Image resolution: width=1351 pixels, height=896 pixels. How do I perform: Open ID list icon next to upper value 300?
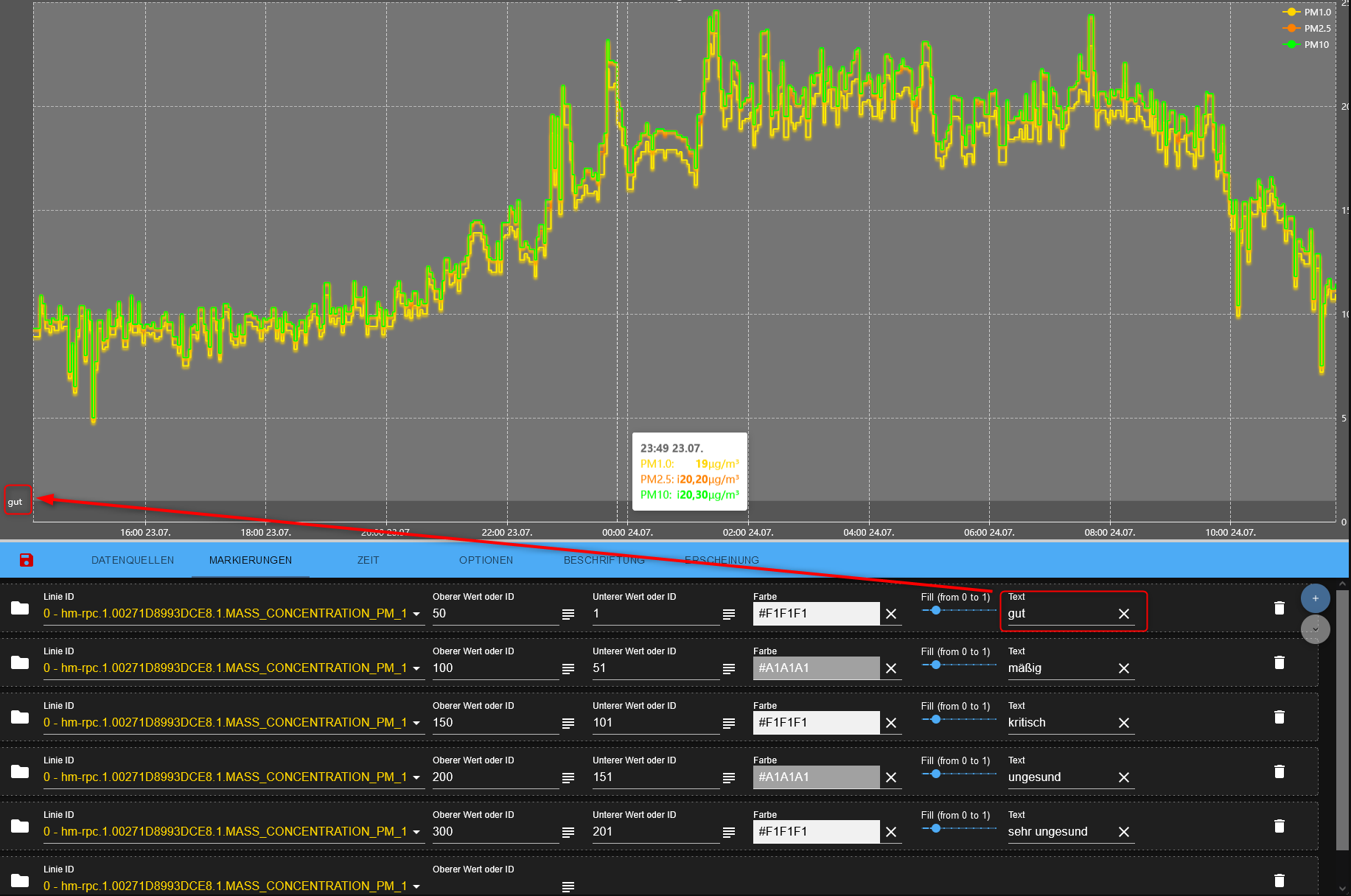point(568,832)
